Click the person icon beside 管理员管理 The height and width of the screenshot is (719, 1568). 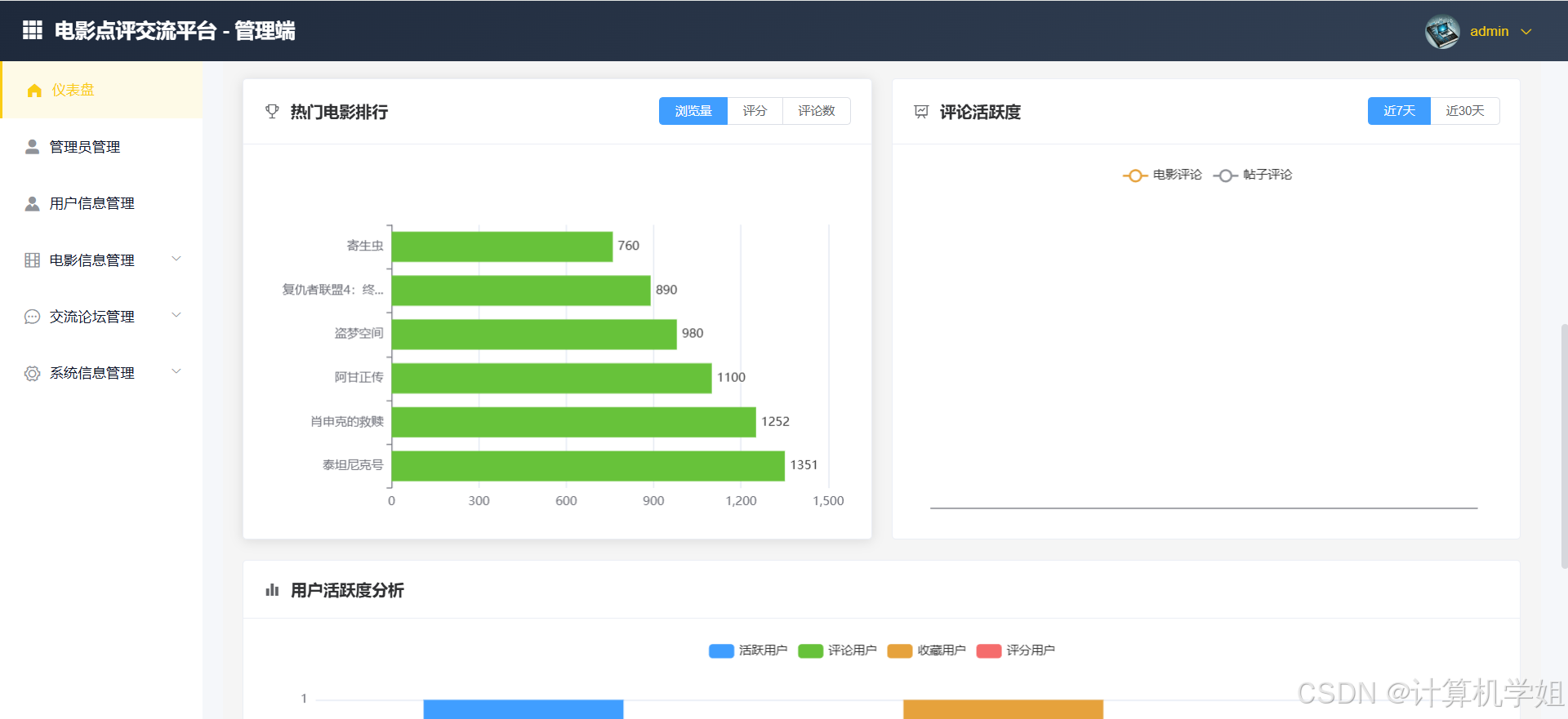click(x=33, y=147)
